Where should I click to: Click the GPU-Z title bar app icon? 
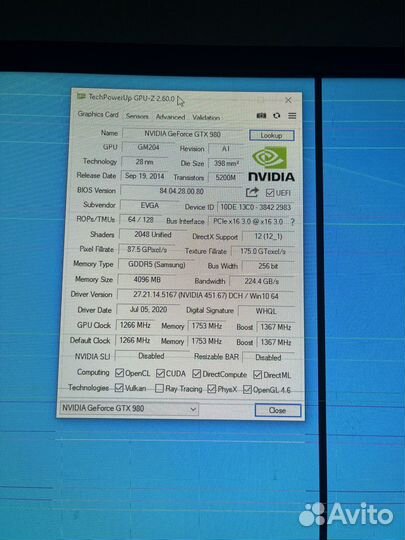point(81,96)
